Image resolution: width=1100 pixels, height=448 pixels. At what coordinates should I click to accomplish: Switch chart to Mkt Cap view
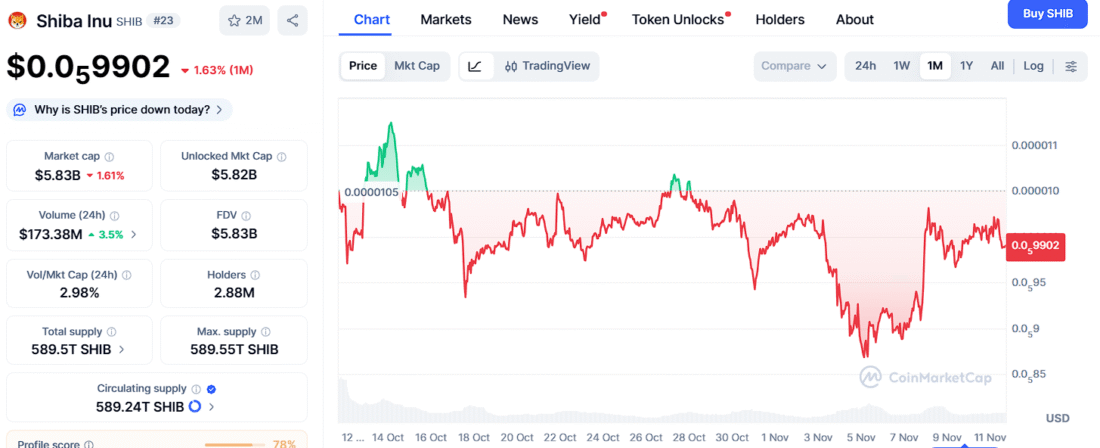416,66
